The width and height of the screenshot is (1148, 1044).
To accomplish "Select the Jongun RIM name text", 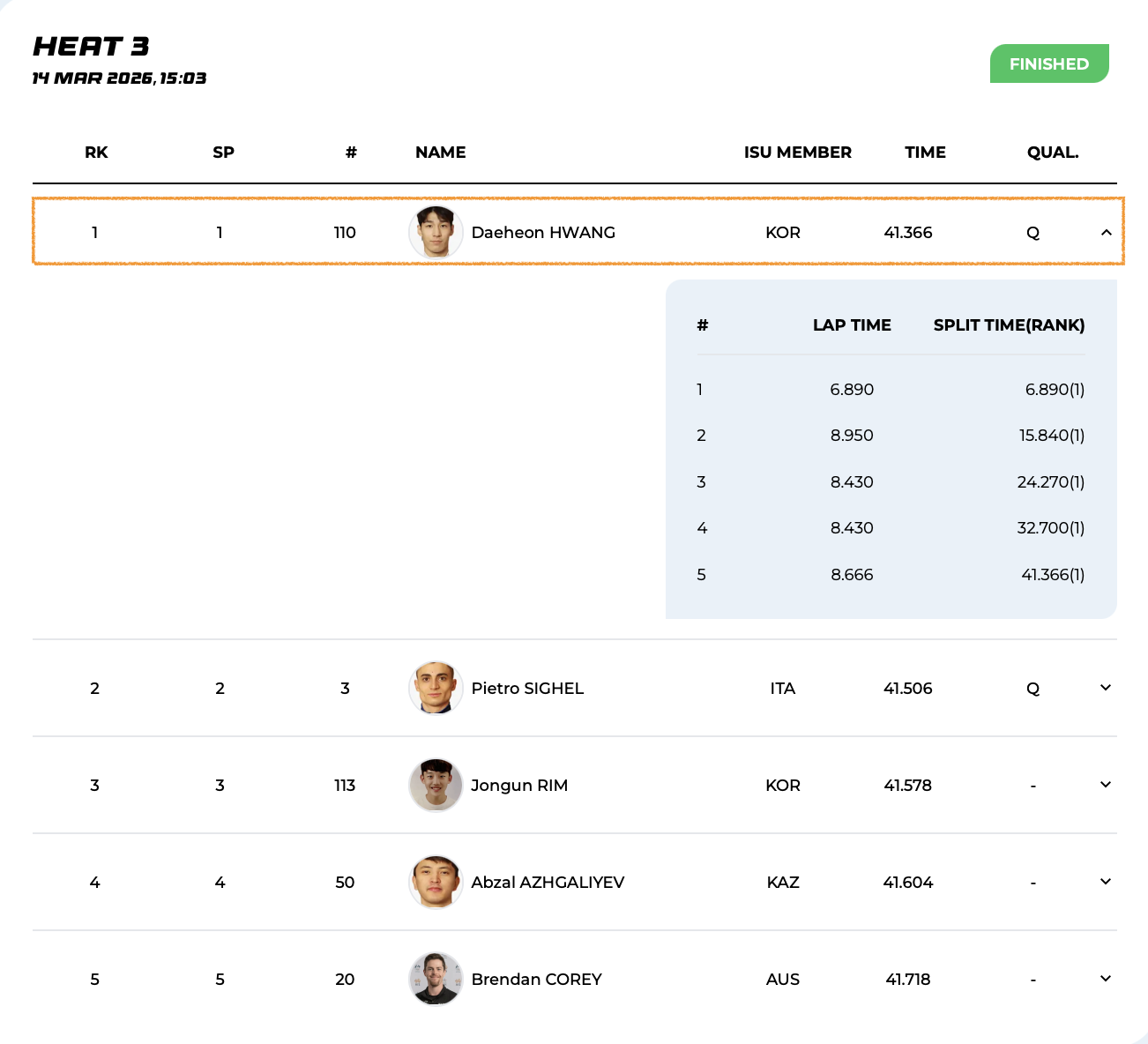I will pyautogui.click(x=519, y=786).
